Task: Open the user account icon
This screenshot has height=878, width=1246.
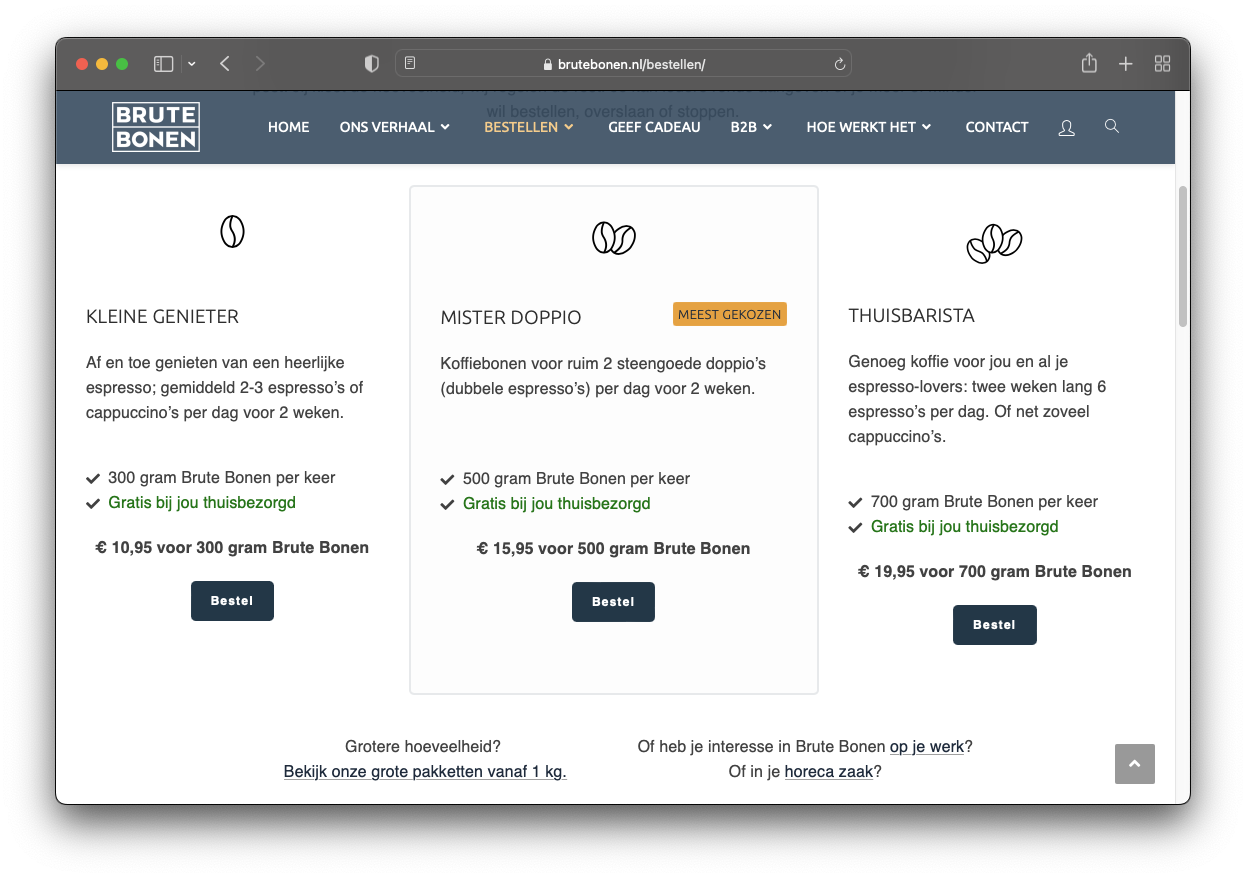Action: click(x=1066, y=128)
